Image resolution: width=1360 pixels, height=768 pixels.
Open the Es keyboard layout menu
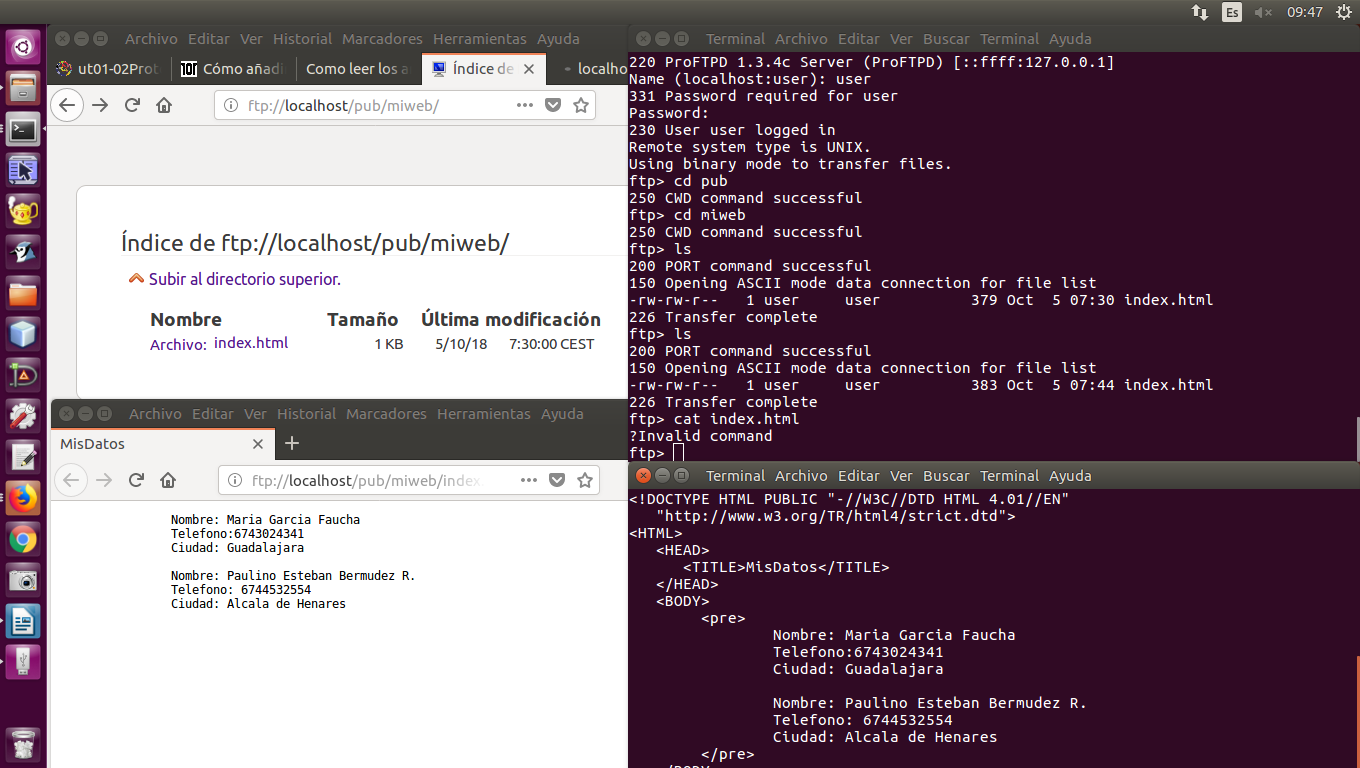point(1232,12)
